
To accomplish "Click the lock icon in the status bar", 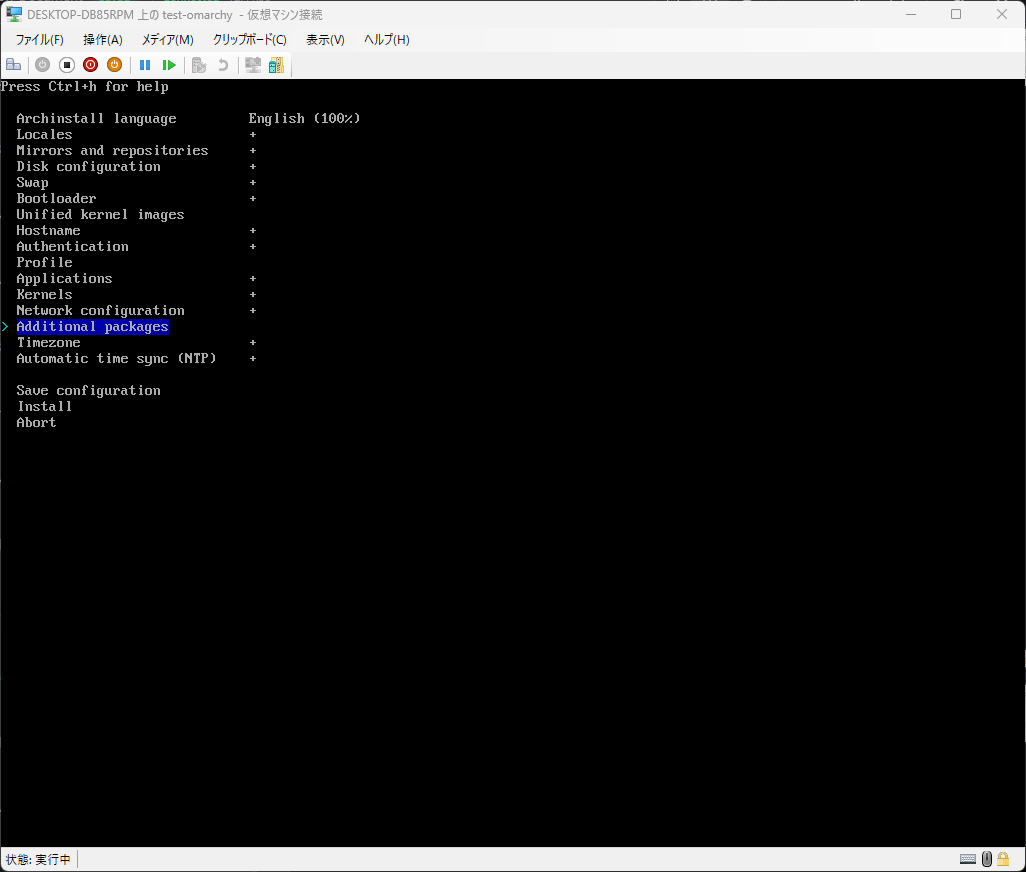I will pyautogui.click(x=1003, y=859).
